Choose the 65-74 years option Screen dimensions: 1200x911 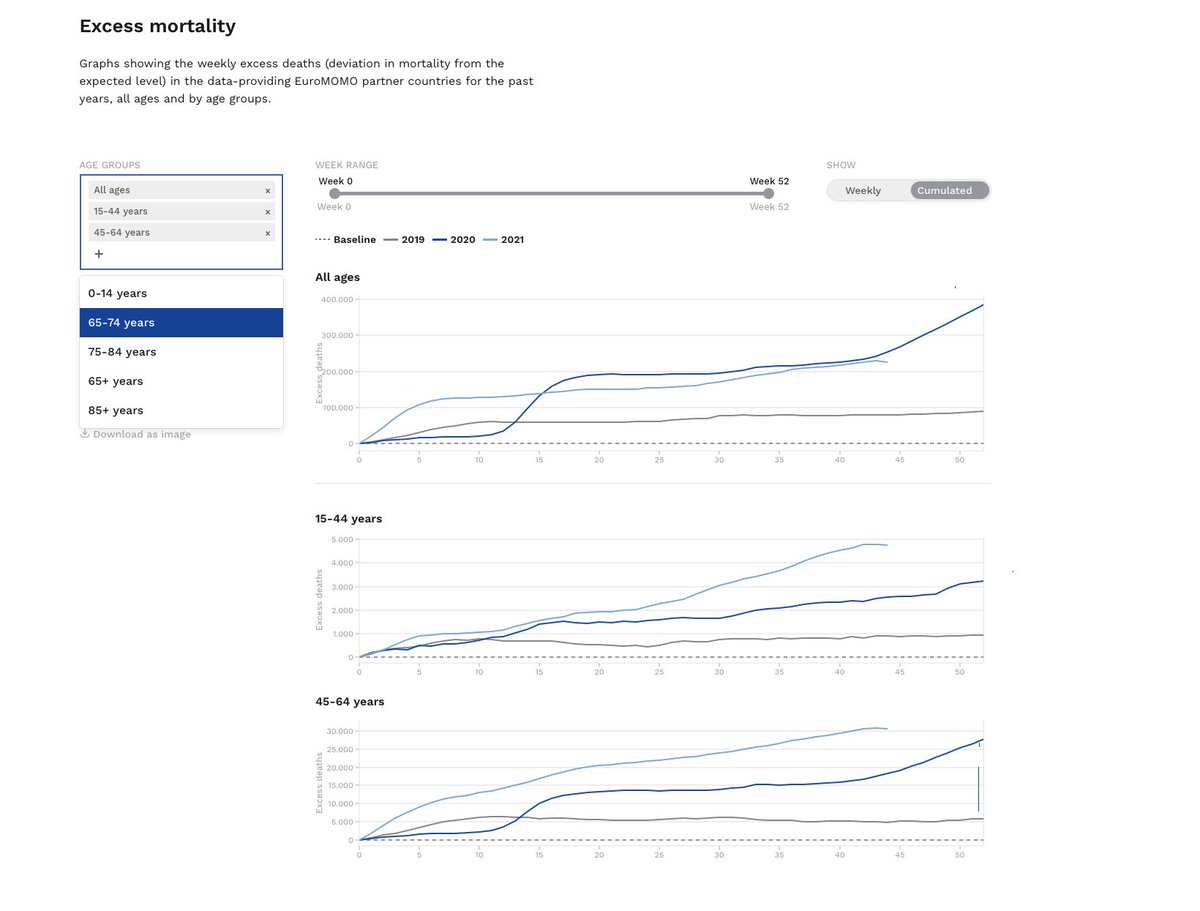point(181,322)
